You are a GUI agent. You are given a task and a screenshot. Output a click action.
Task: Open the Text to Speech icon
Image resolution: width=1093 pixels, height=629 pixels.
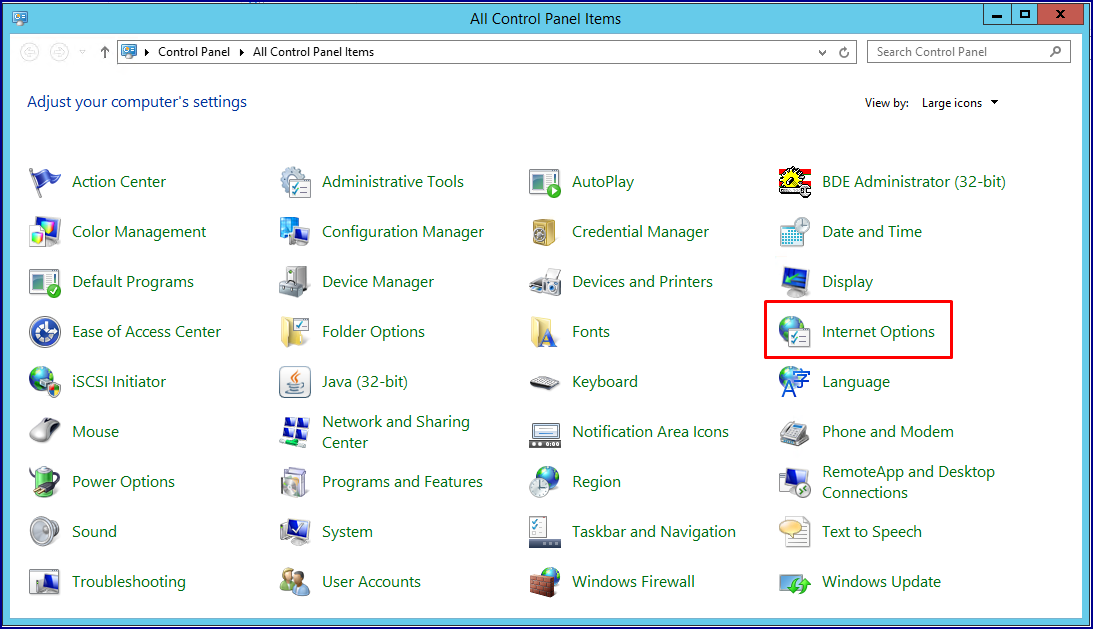pos(795,532)
